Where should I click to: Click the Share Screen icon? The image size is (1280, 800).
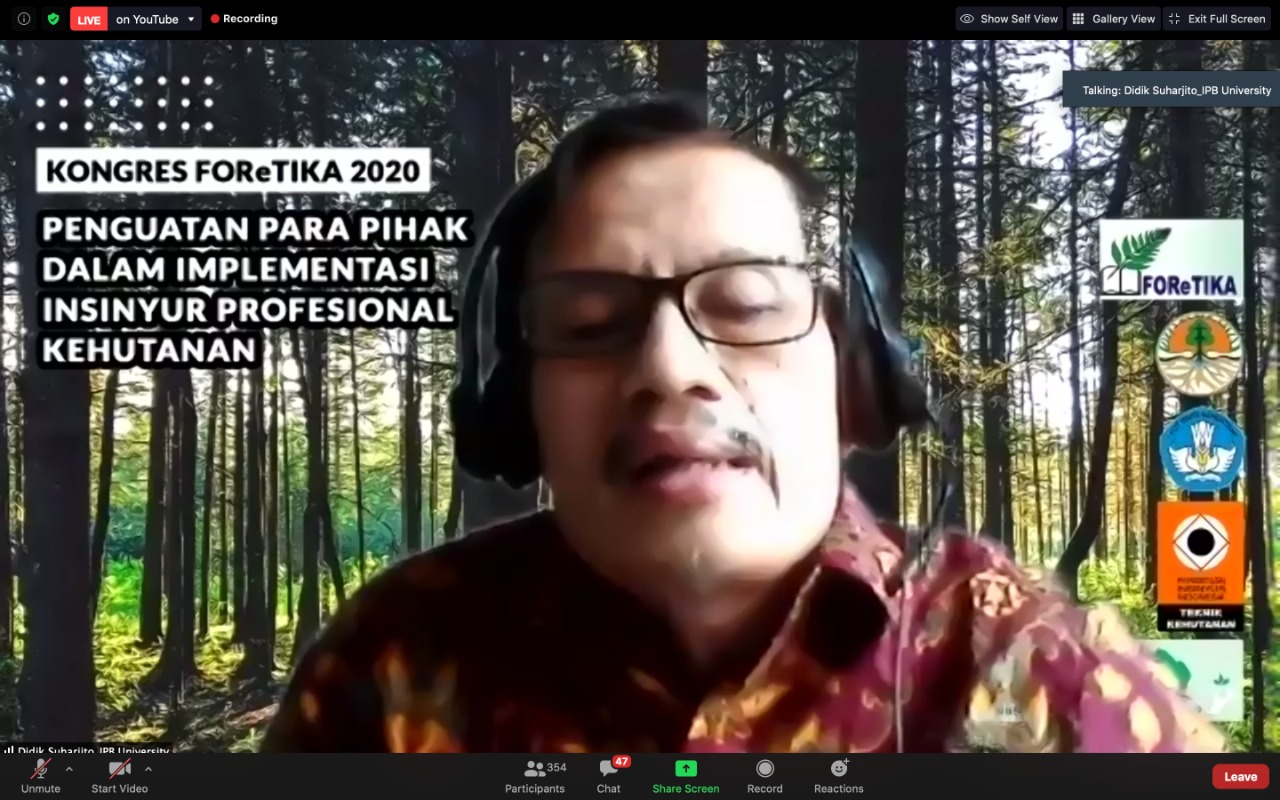[685, 769]
